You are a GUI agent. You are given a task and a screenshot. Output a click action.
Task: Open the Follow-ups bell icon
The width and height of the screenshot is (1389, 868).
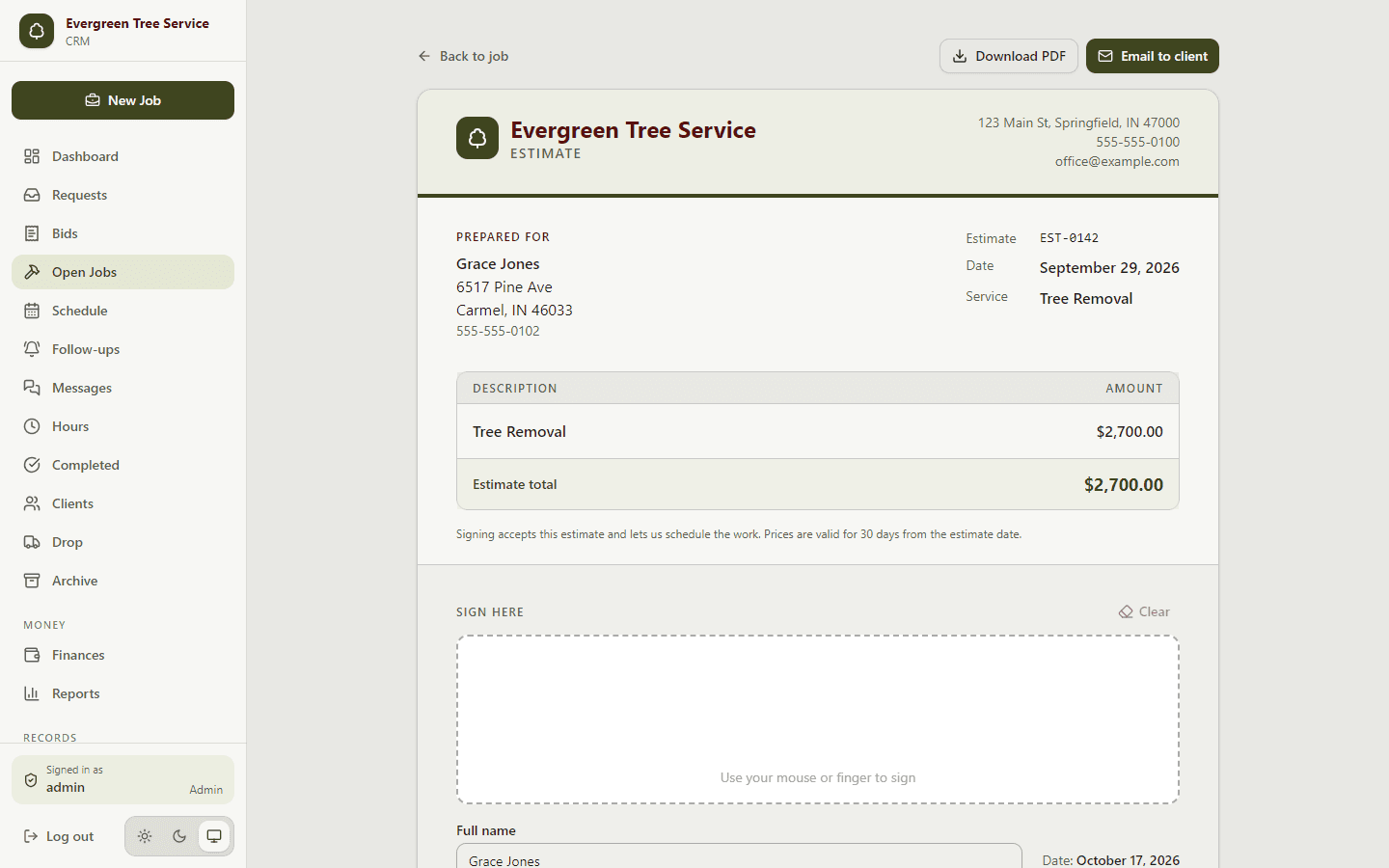(x=32, y=349)
